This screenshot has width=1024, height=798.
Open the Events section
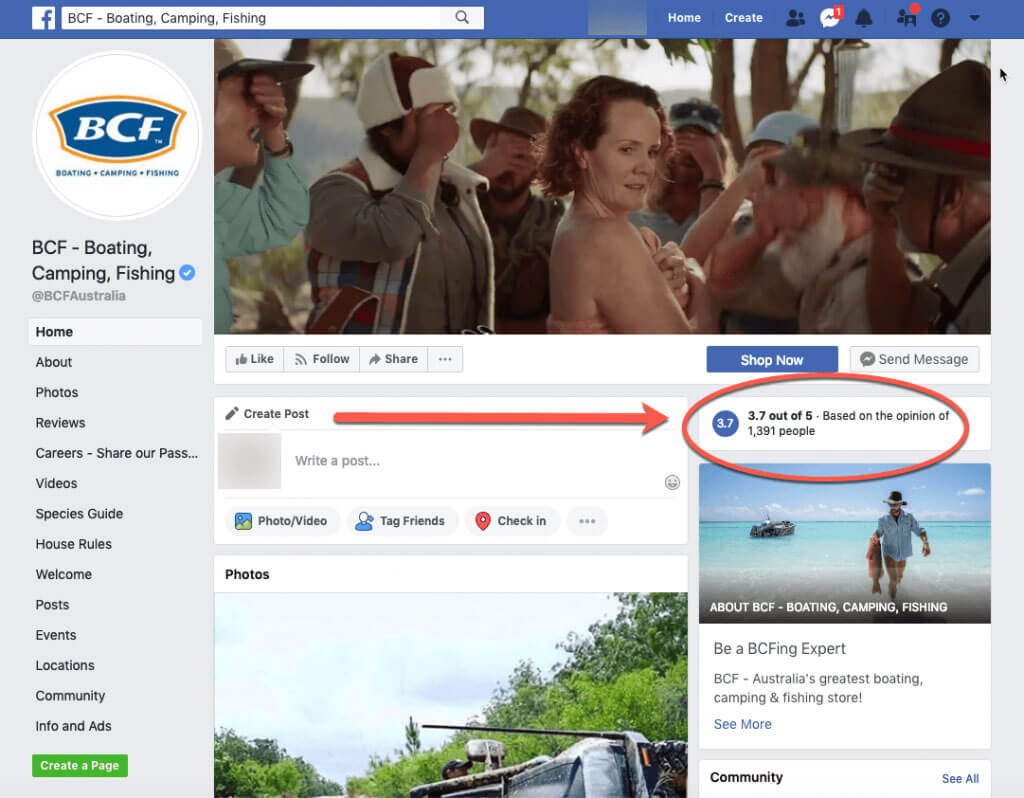click(x=56, y=635)
